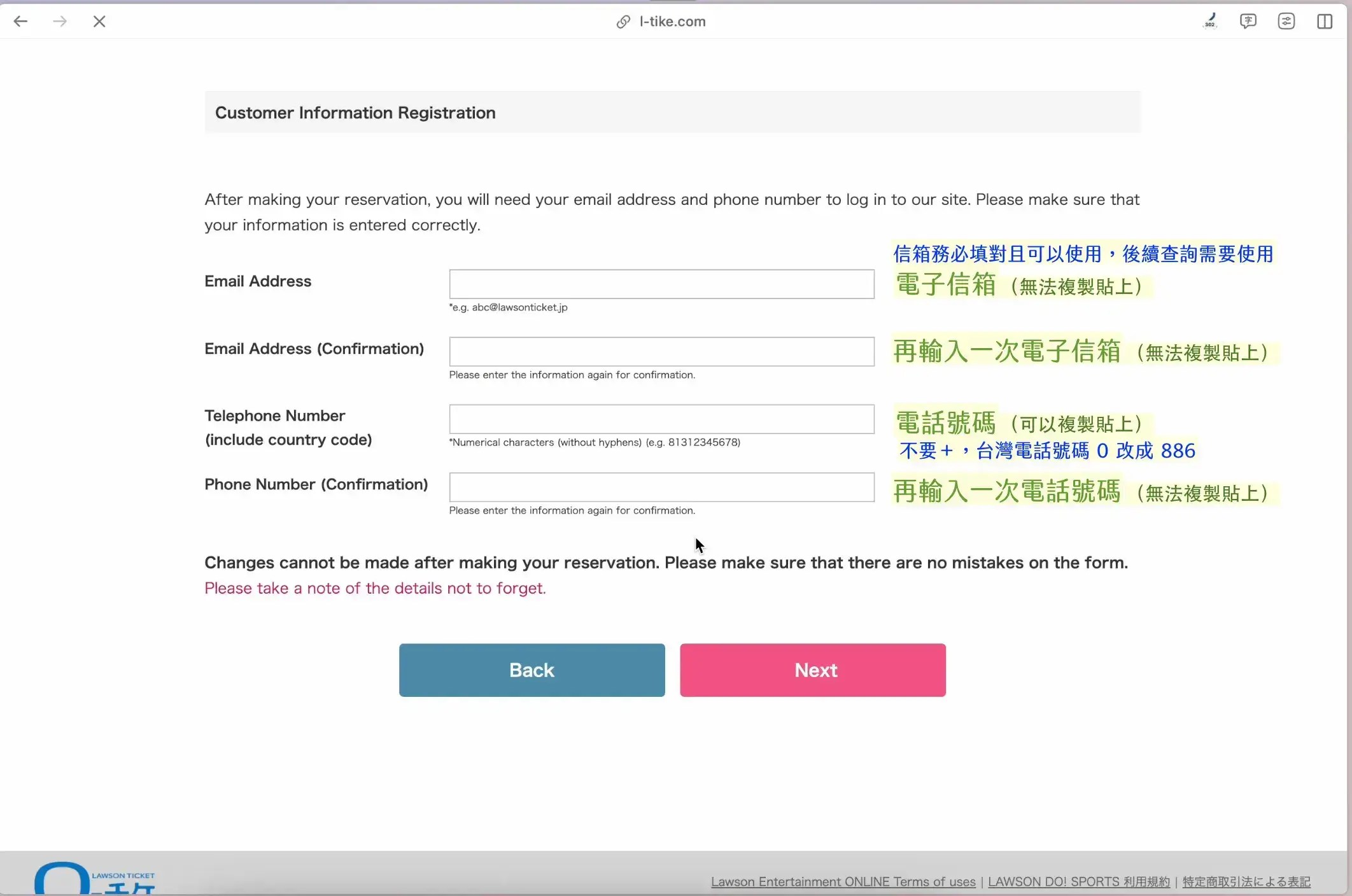Viewport: 1352px width, 896px height.
Task: Click the Telephone Number input field
Action: tap(661, 419)
